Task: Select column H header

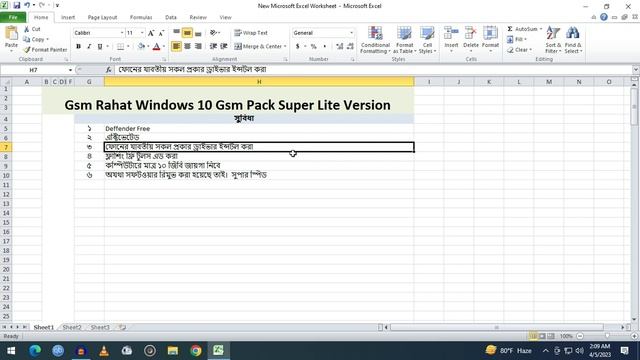Action: point(259,82)
